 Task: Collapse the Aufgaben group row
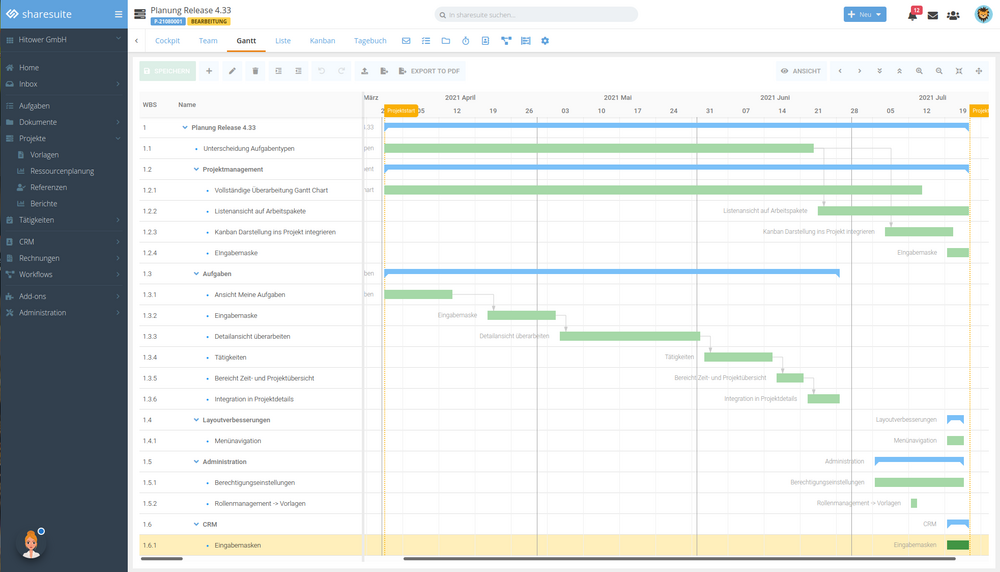pos(196,274)
